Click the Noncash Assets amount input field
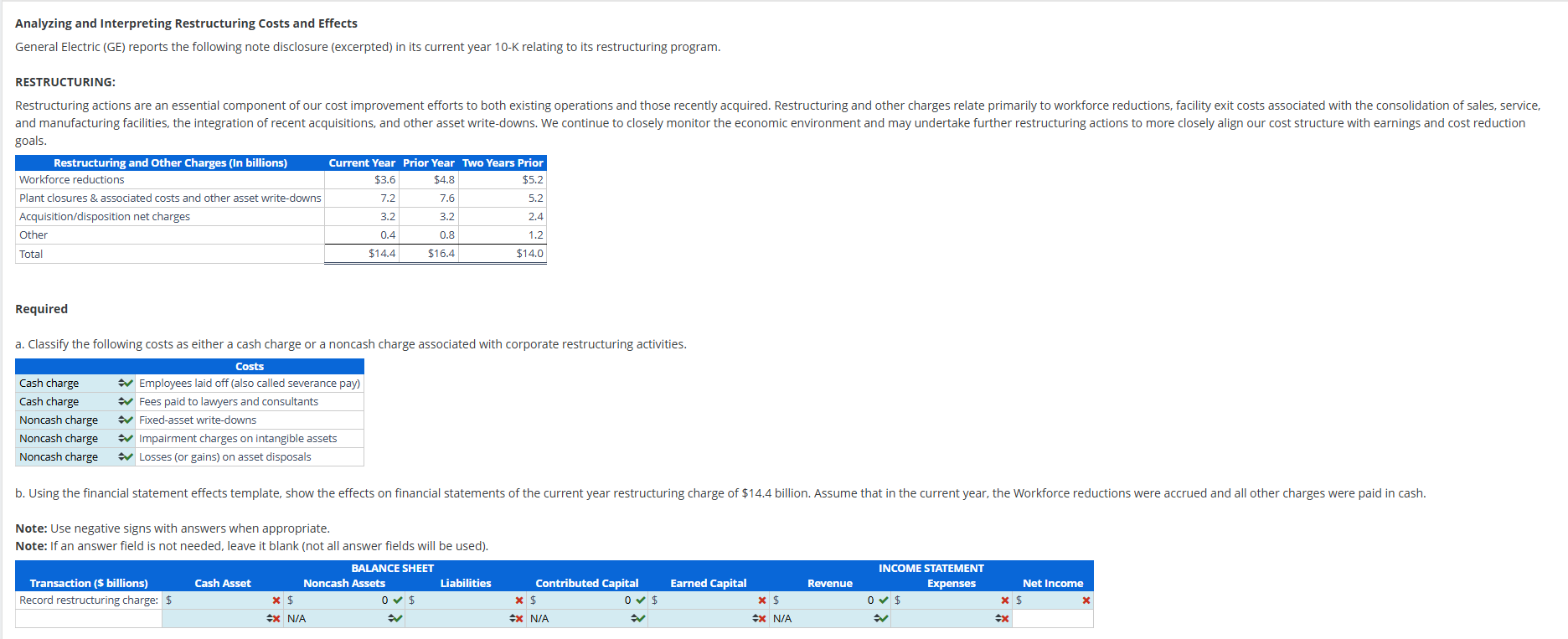The height and width of the screenshot is (639, 1568). tap(343, 600)
